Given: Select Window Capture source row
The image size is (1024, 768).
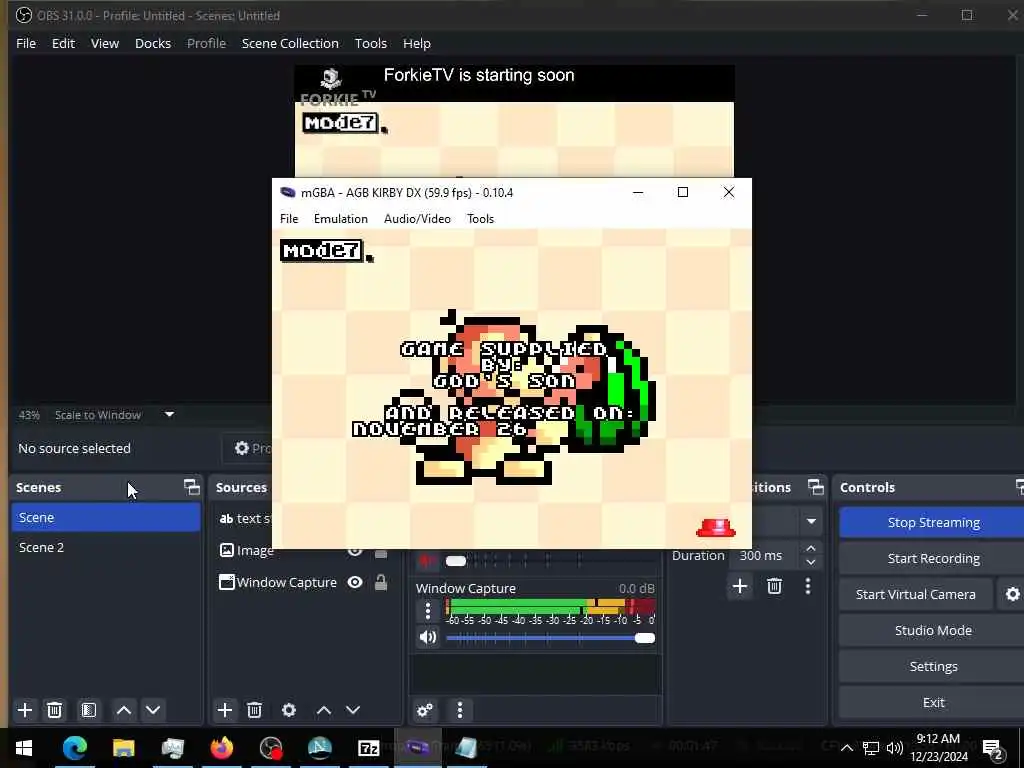Looking at the screenshot, I should click(304, 582).
